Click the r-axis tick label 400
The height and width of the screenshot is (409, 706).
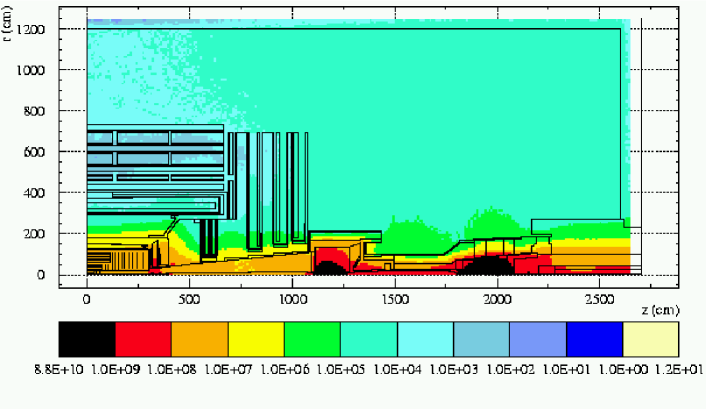(34, 192)
